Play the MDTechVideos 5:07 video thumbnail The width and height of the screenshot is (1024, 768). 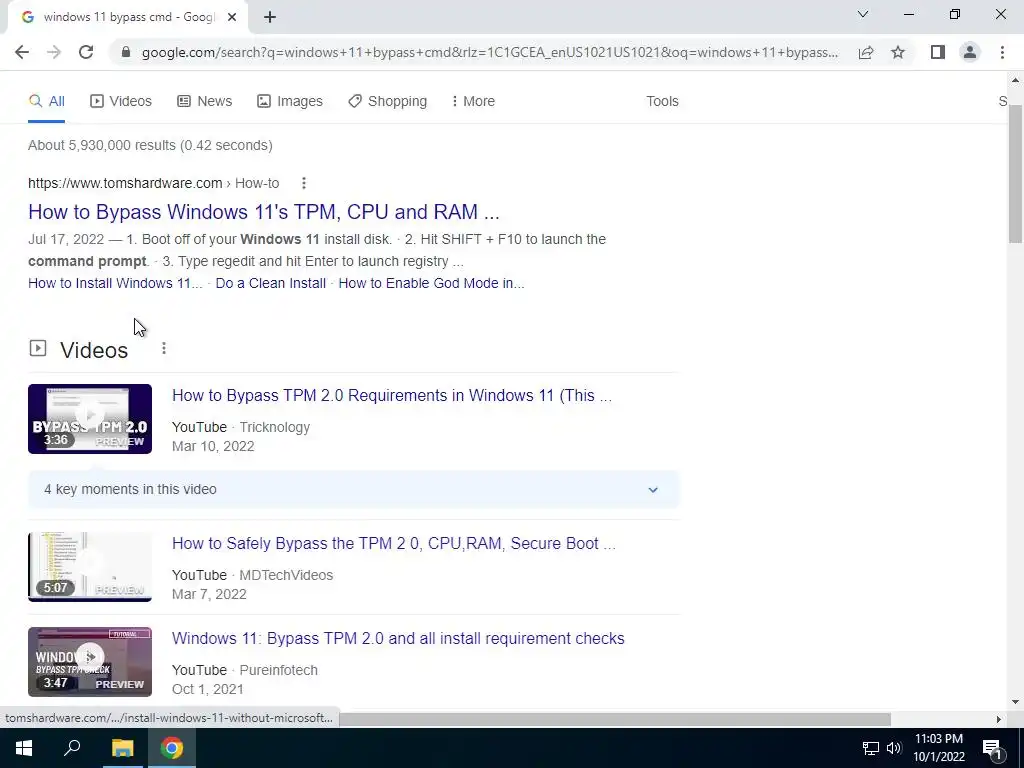(90, 567)
